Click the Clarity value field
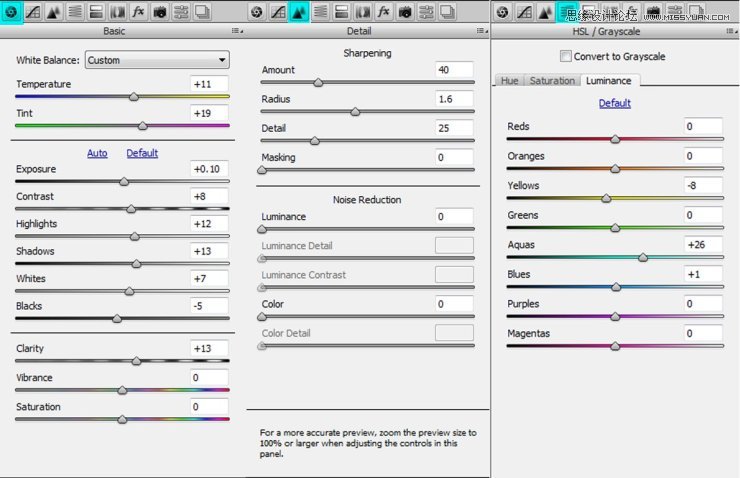The height and width of the screenshot is (478, 740). point(209,348)
